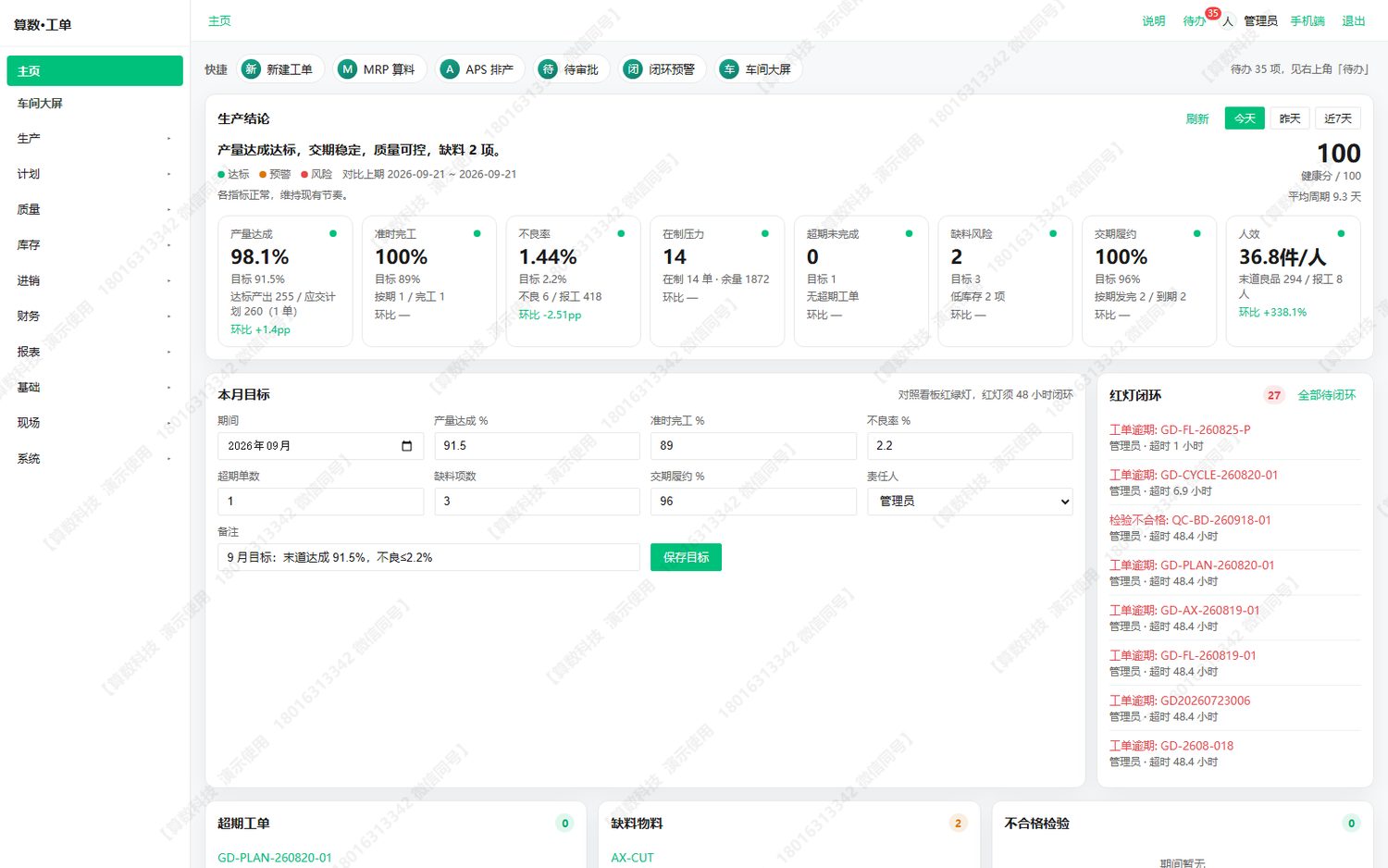Click 退出 to log out
The width and height of the screenshot is (1388, 868).
(x=1354, y=21)
